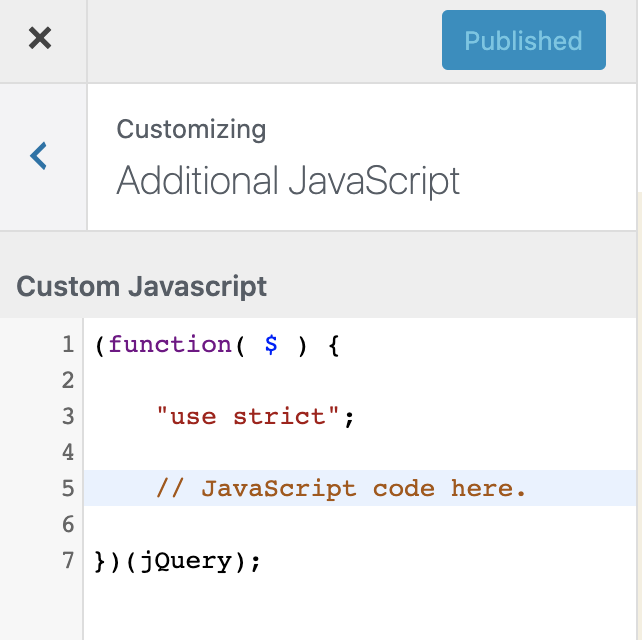Click line number 5 in the gutter
Image resolution: width=642 pixels, height=640 pixels.
68,489
